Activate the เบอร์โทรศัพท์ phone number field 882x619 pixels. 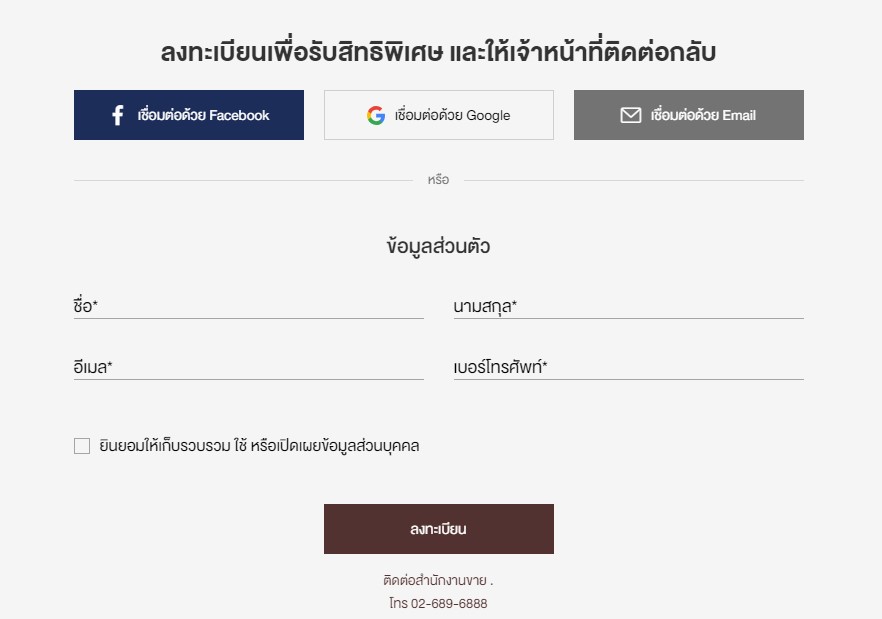tap(629, 367)
